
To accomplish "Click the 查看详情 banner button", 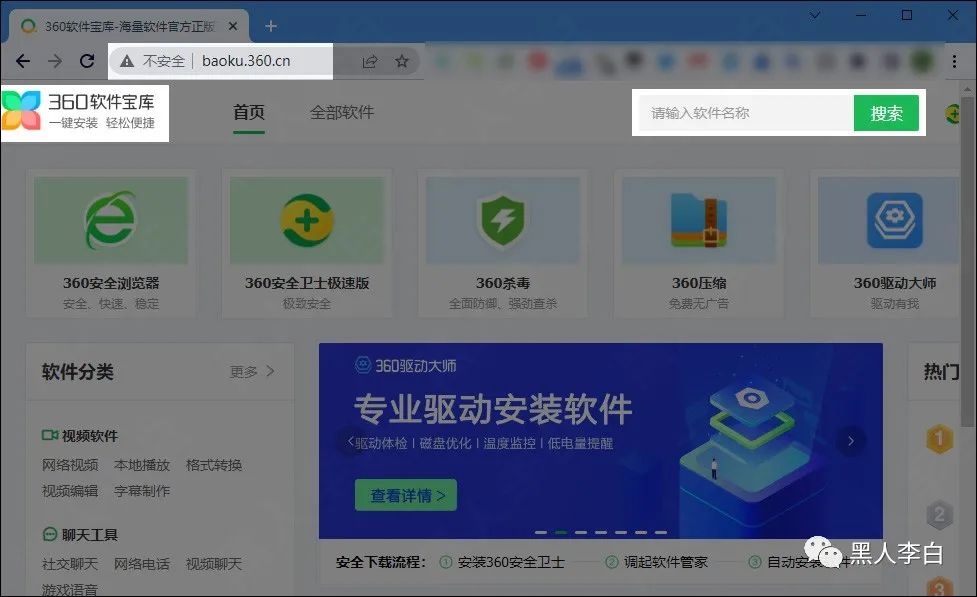I will pyautogui.click(x=406, y=495).
